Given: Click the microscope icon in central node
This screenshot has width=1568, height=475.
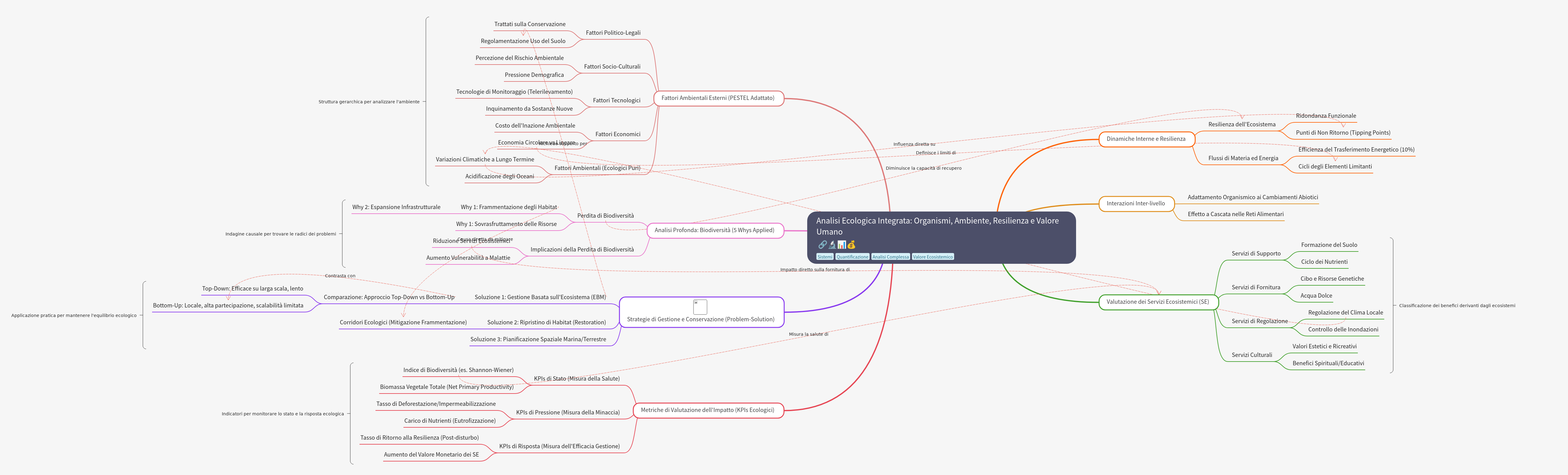Looking at the screenshot, I should click(x=831, y=245).
